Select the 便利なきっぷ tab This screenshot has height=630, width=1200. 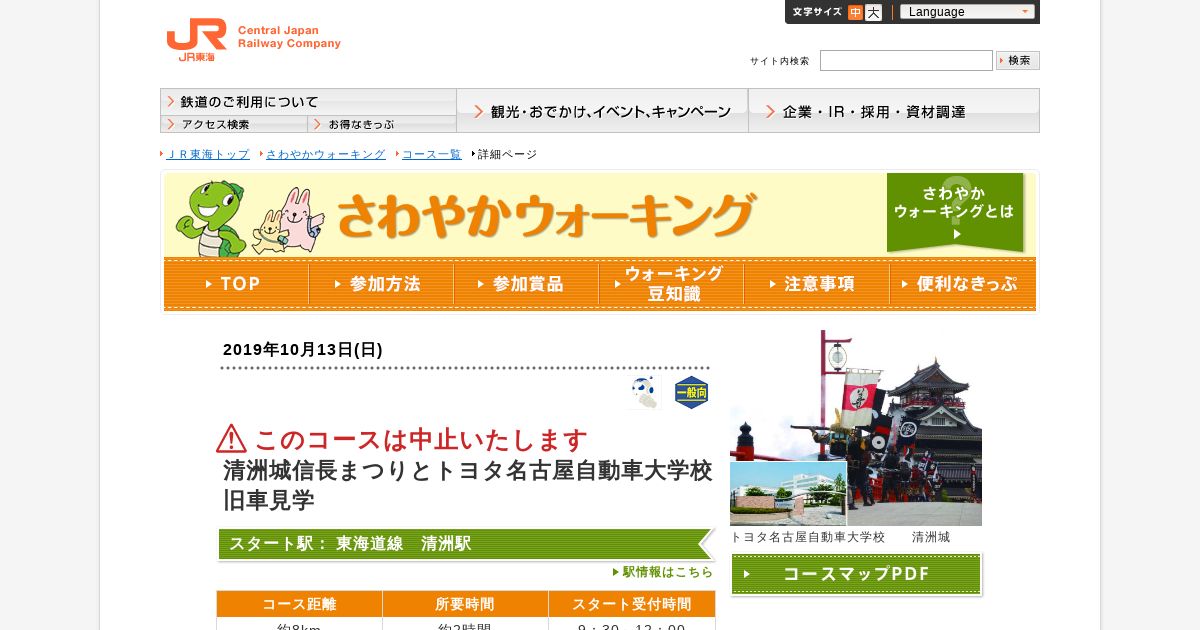tap(962, 284)
